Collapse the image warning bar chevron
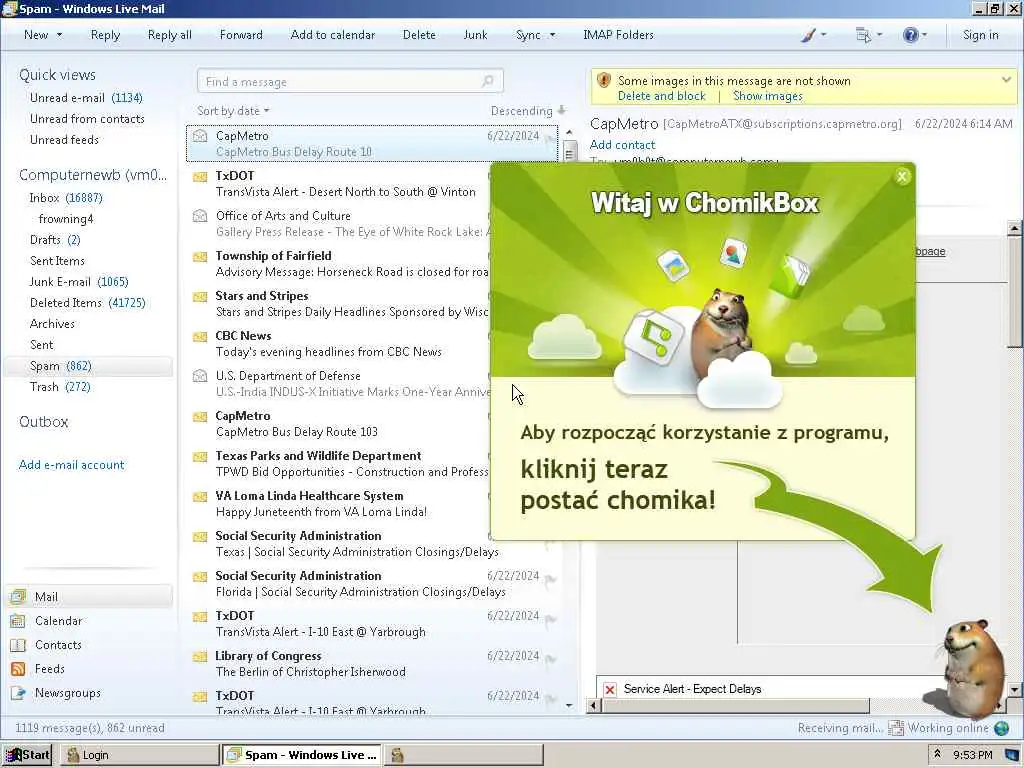This screenshot has height=768, width=1024. tap(1006, 80)
